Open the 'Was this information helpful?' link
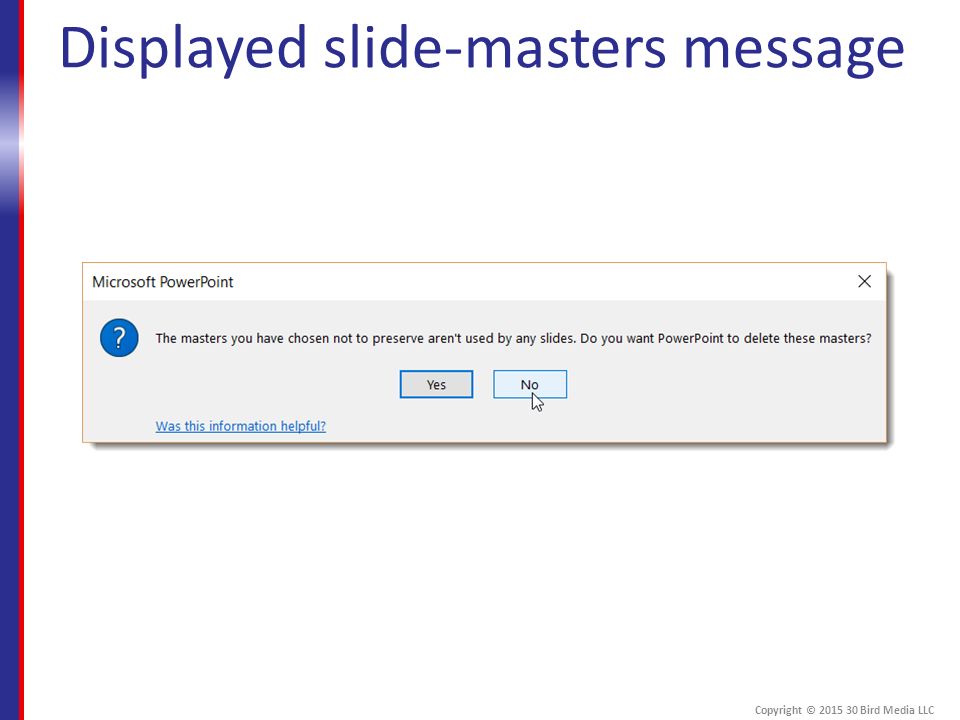 tap(241, 426)
